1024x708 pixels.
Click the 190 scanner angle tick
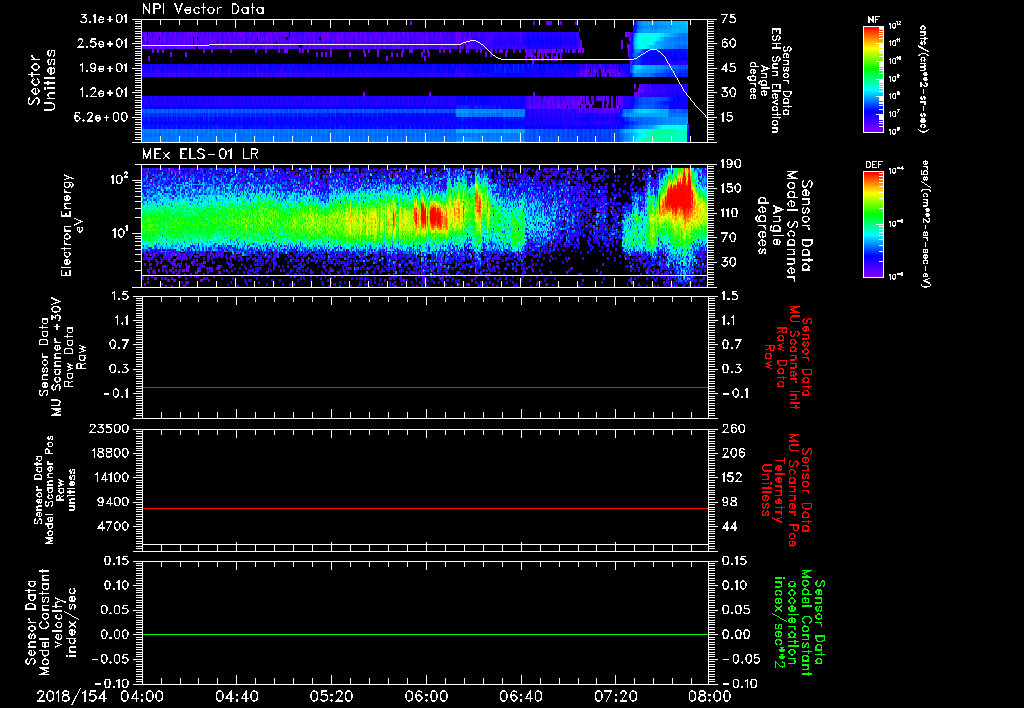pyautogui.click(x=731, y=163)
